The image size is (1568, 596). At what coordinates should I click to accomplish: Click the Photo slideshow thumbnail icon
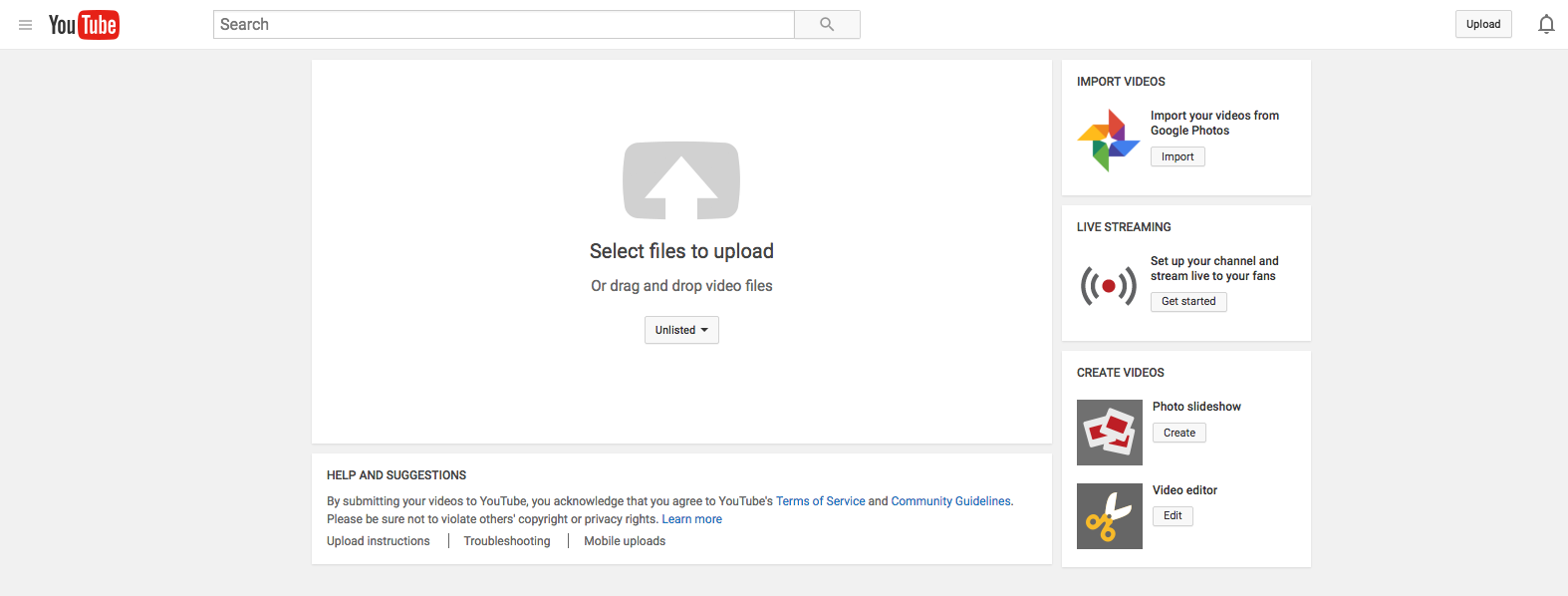(x=1110, y=433)
